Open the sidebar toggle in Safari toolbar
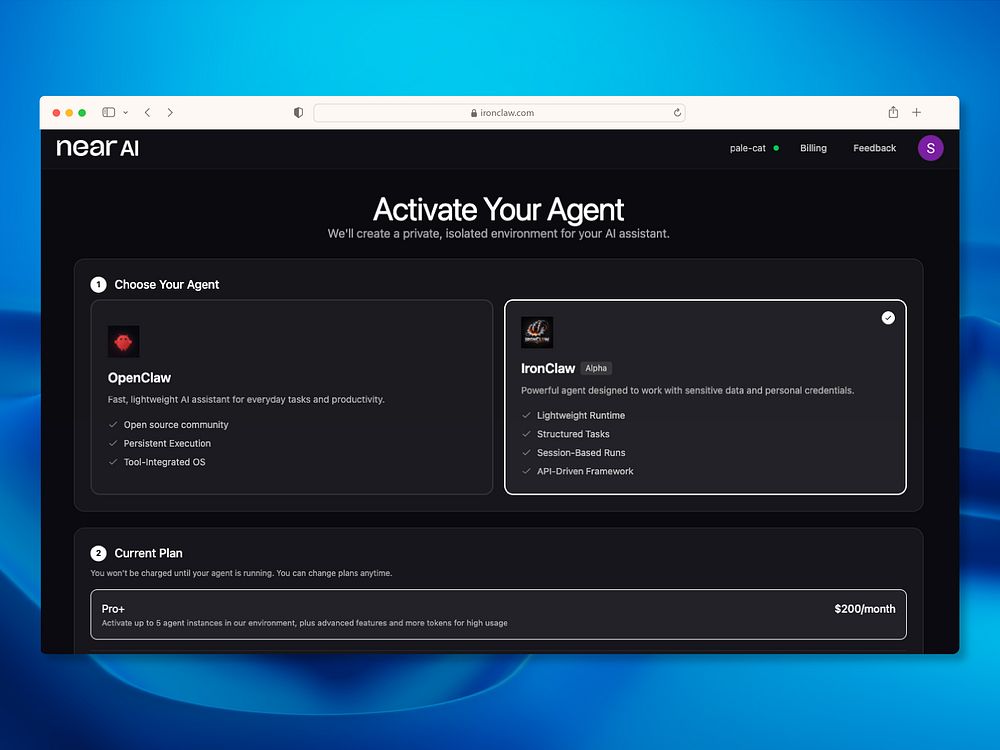Viewport: 1000px width, 750px height. (108, 112)
